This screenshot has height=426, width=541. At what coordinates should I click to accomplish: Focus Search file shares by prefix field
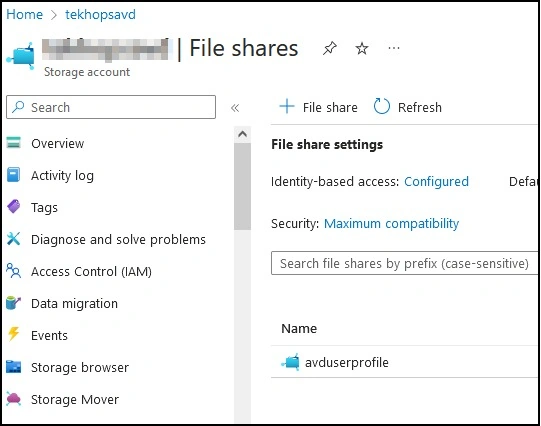404,263
